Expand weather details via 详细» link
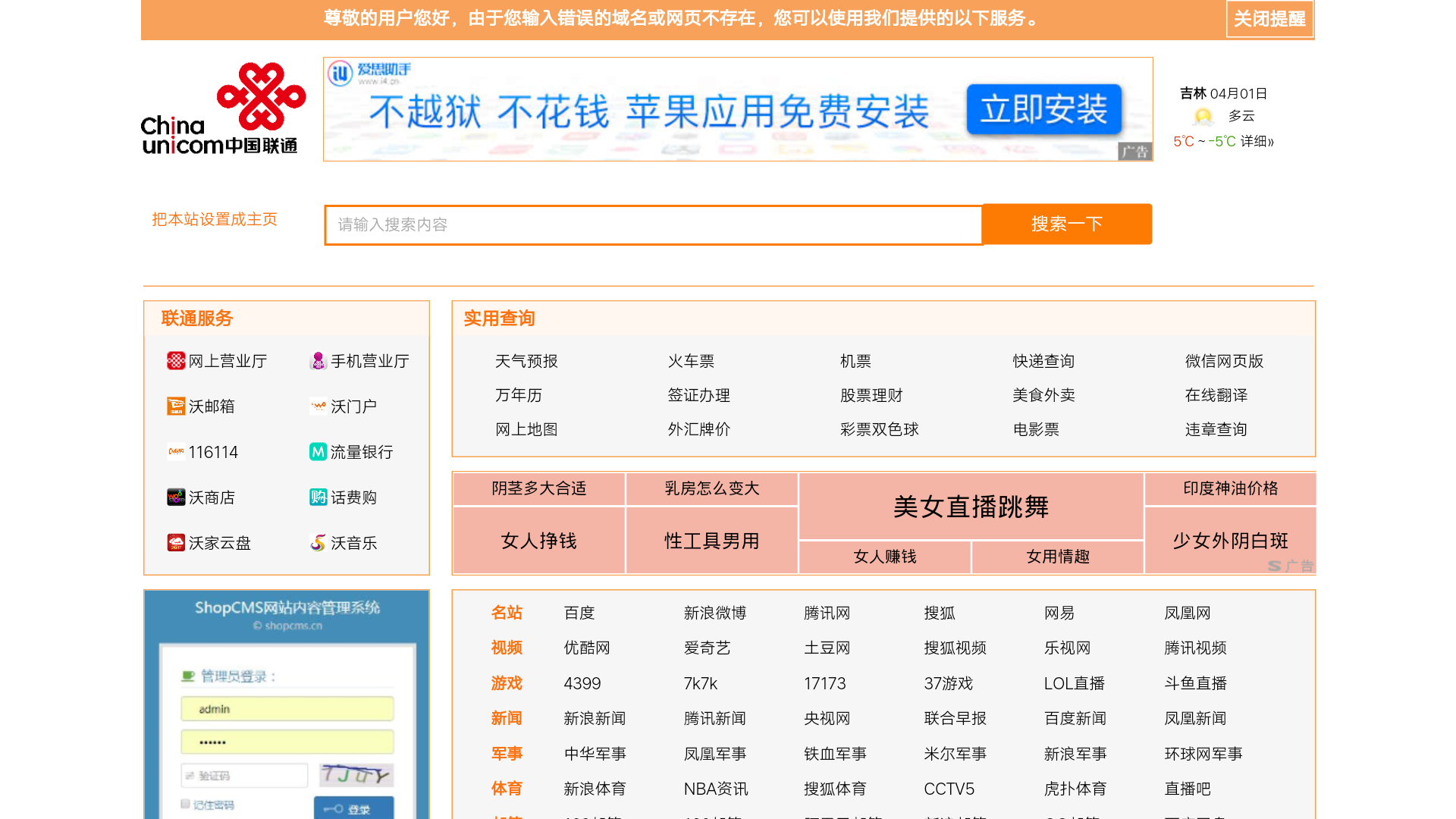Image resolution: width=1456 pixels, height=819 pixels. click(1257, 142)
